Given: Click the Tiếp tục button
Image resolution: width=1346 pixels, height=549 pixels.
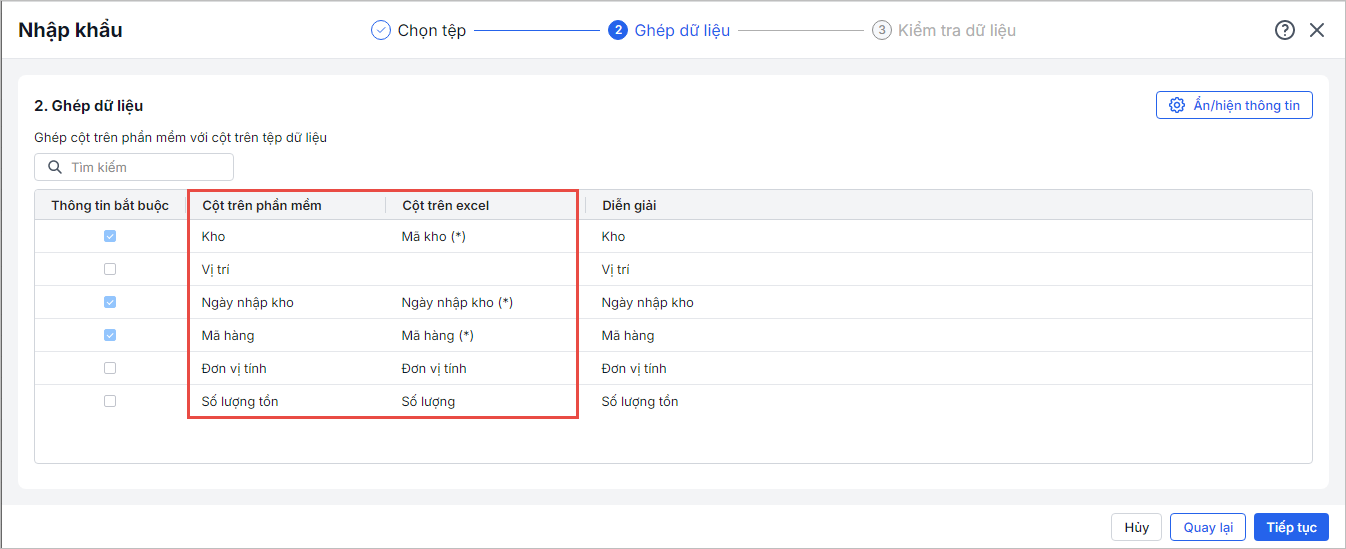Looking at the screenshot, I should pyautogui.click(x=1292, y=527).
